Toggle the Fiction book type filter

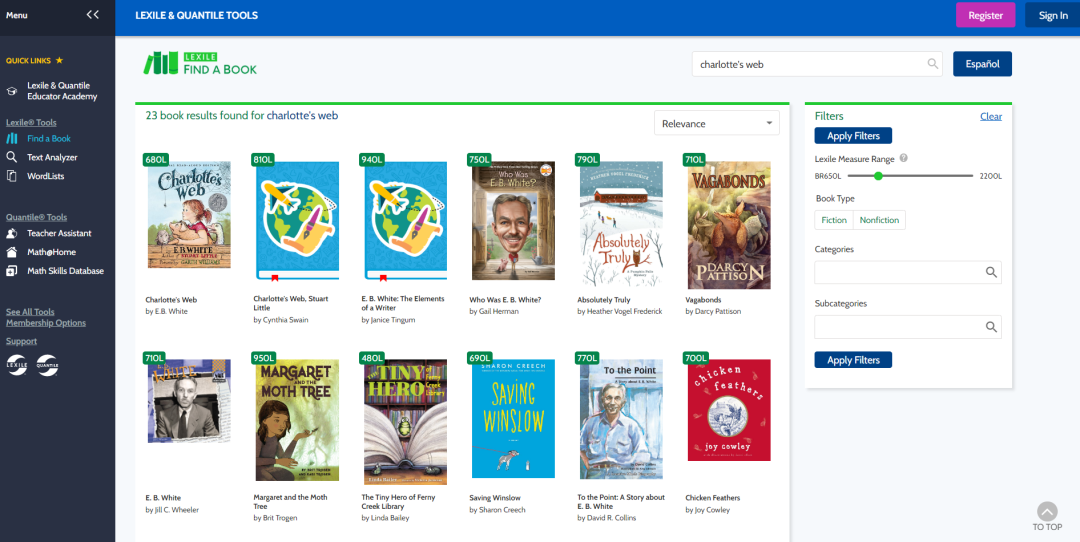[834, 220]
